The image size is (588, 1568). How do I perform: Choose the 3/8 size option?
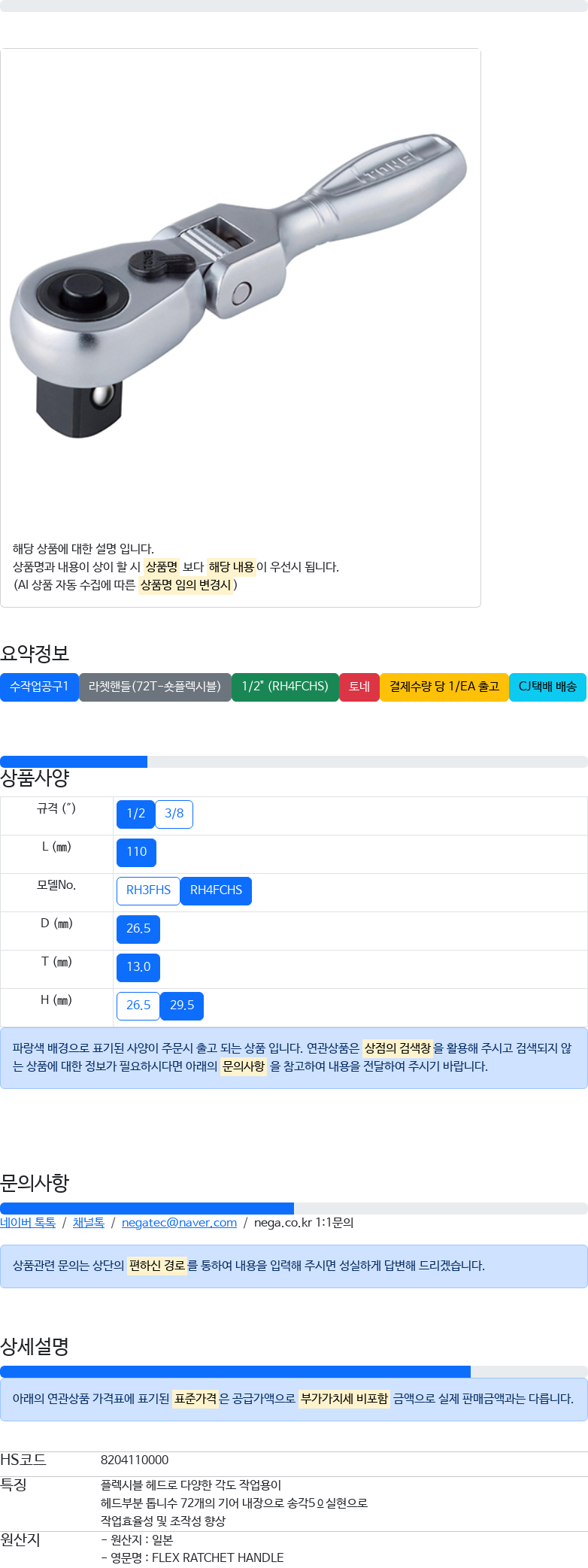click(174, 814)
